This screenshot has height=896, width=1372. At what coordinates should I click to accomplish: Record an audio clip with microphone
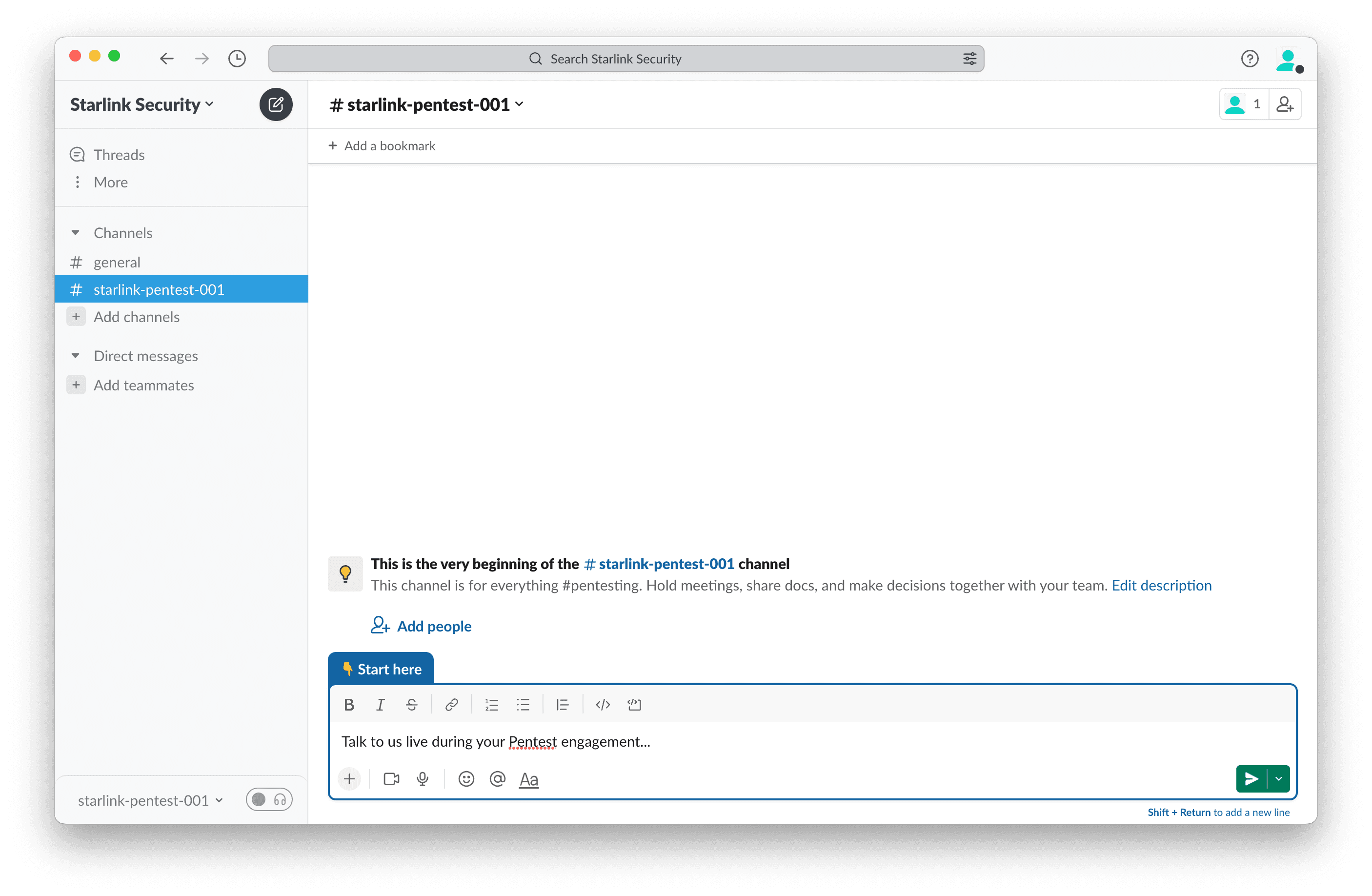pos(423,779)
